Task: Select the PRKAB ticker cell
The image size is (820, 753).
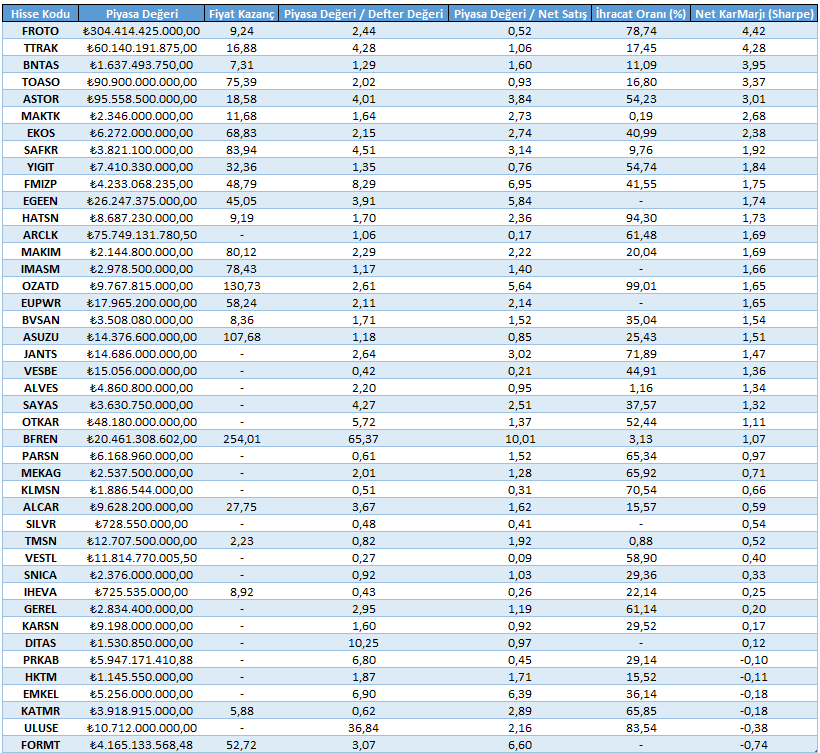Action: pos(40,660)
